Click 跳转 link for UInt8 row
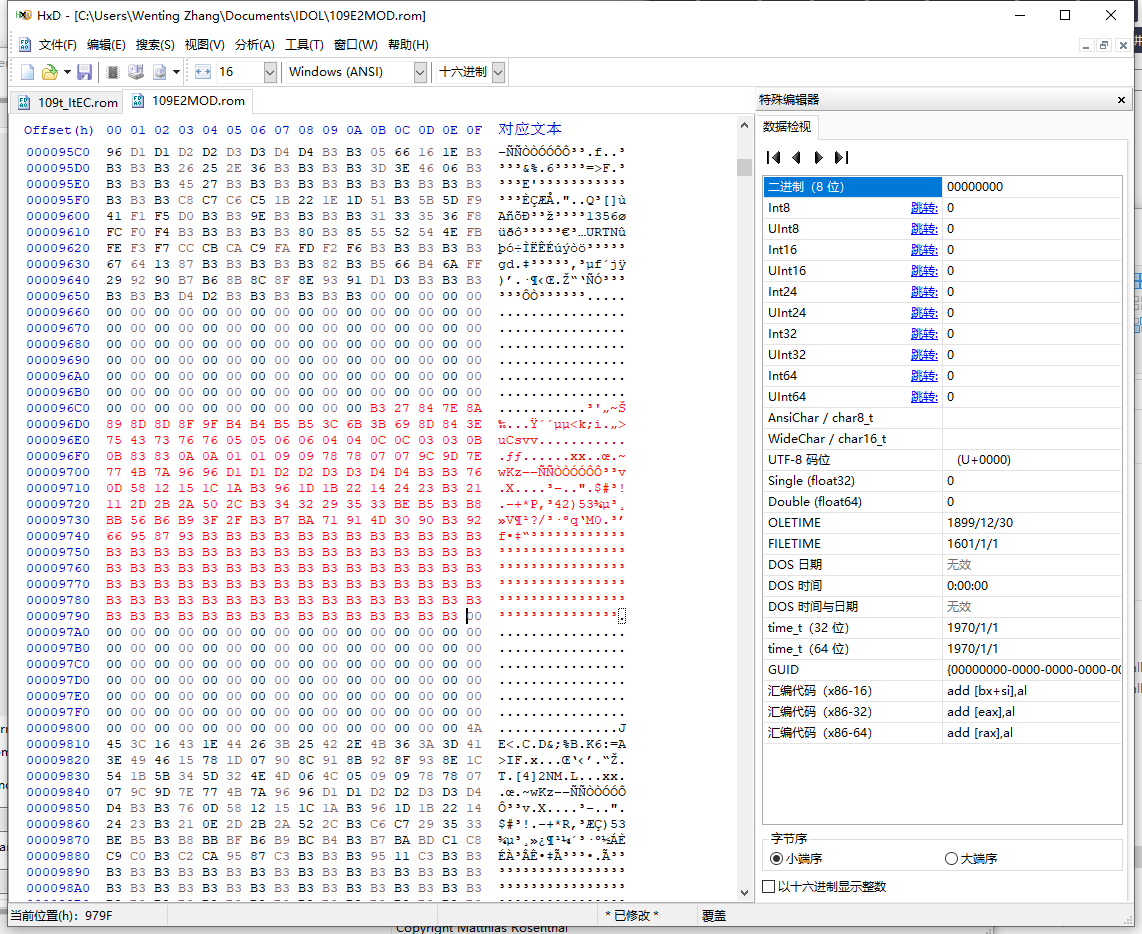The image size is (1142, 934). [x=924, y=229]
